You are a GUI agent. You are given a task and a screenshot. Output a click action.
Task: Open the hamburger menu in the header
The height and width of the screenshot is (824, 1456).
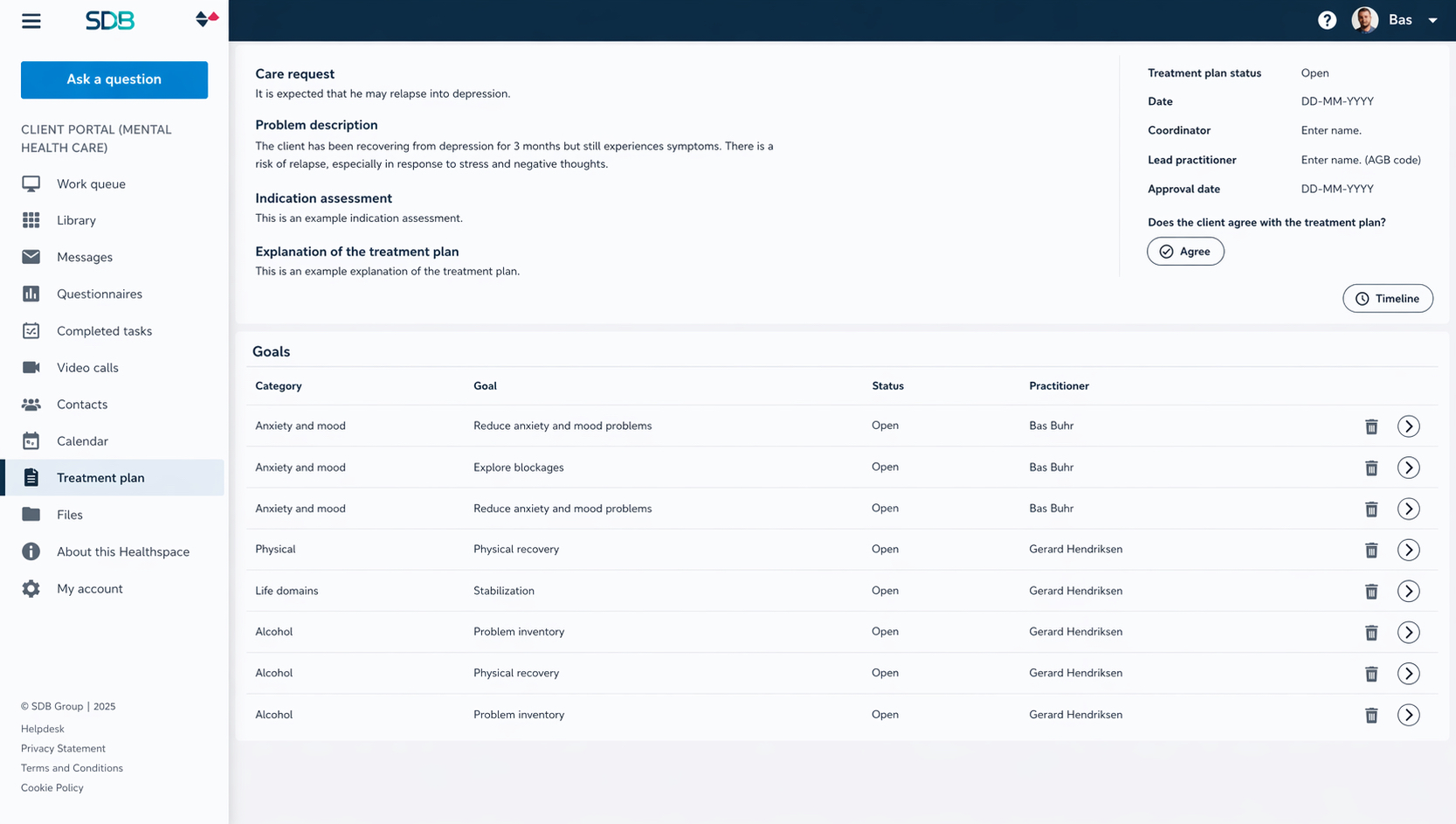pos(31,21)
